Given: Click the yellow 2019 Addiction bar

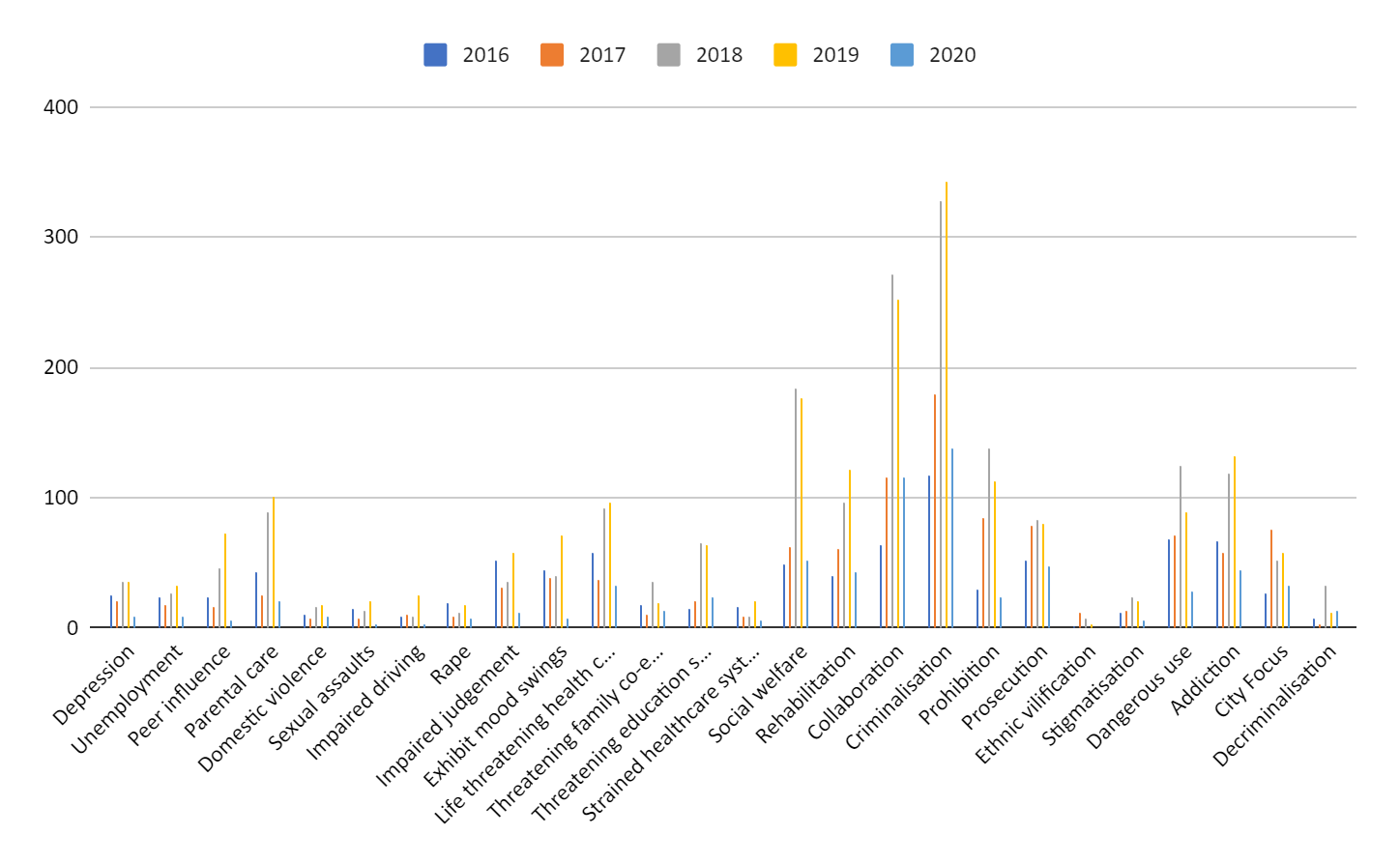Looking at the screenshot, I should point(1235,541).
